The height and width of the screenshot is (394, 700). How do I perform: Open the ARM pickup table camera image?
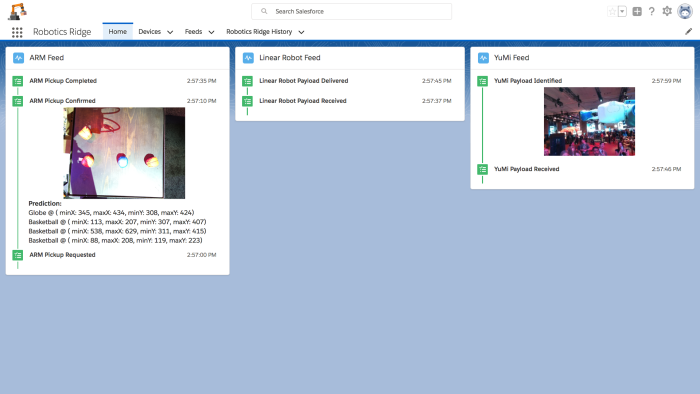(124, 153)
